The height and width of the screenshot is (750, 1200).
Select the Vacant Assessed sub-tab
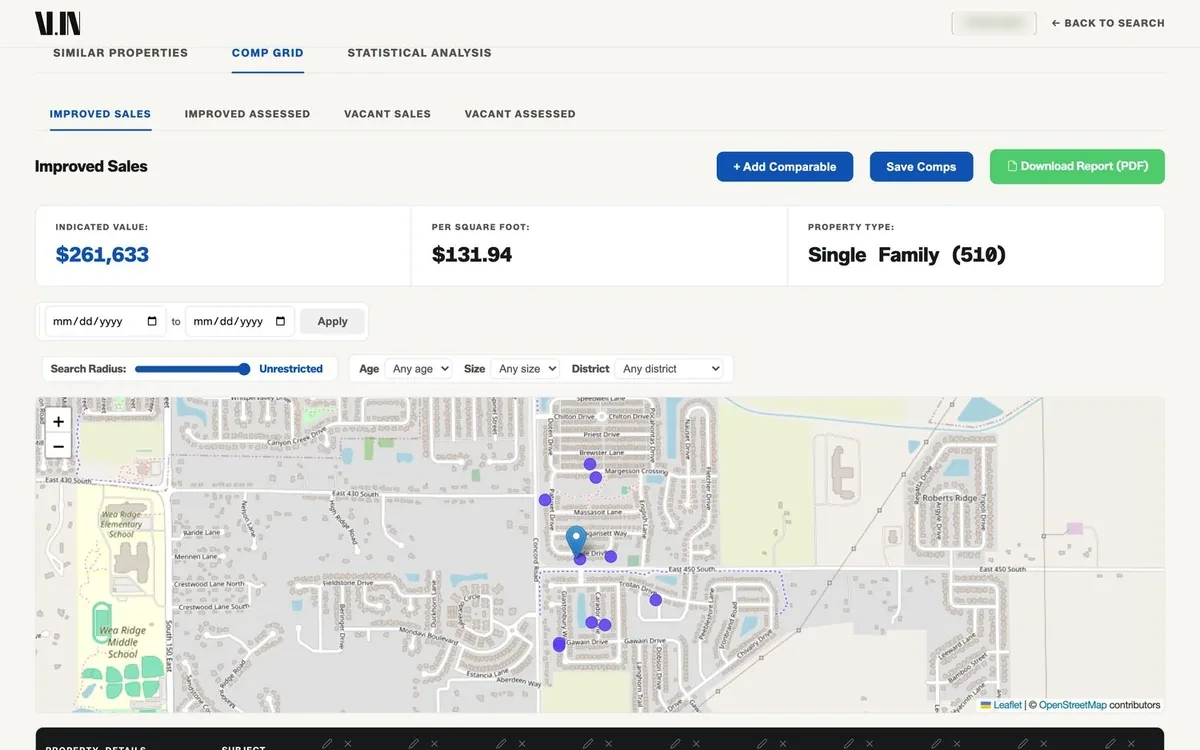(520, 114)
